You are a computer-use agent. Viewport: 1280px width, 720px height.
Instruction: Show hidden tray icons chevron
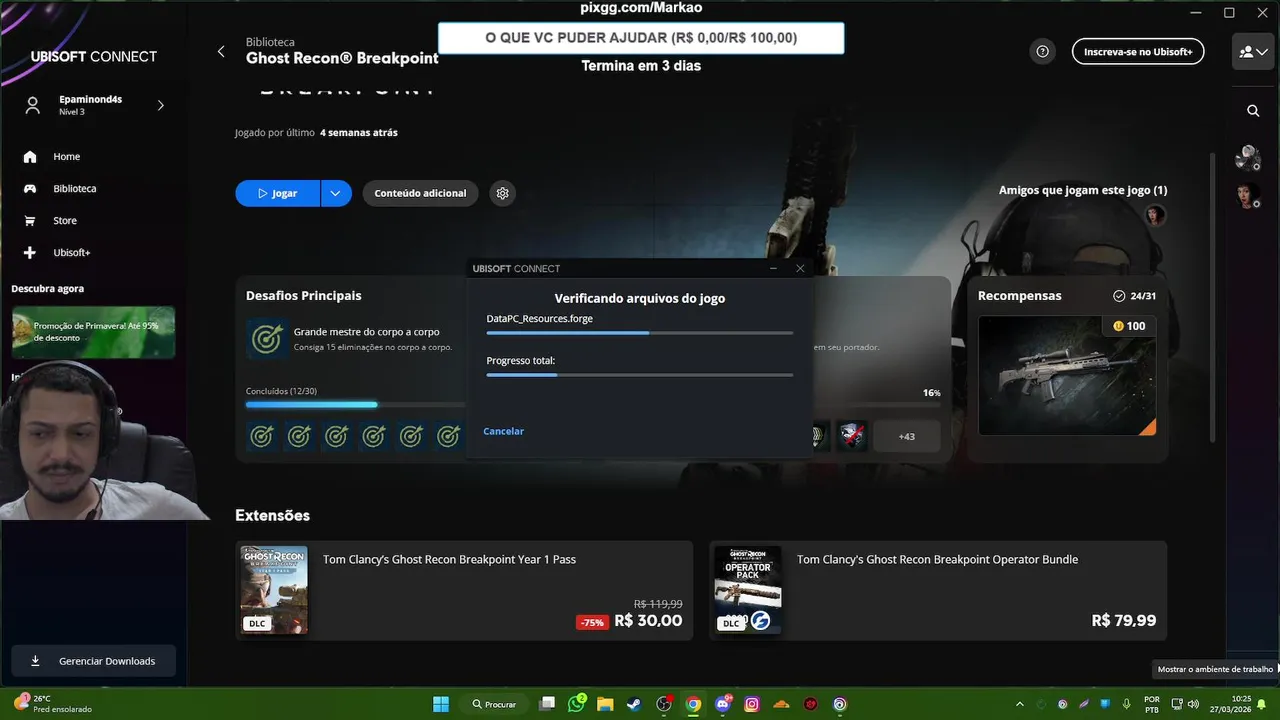click(x=1020, y=704)
